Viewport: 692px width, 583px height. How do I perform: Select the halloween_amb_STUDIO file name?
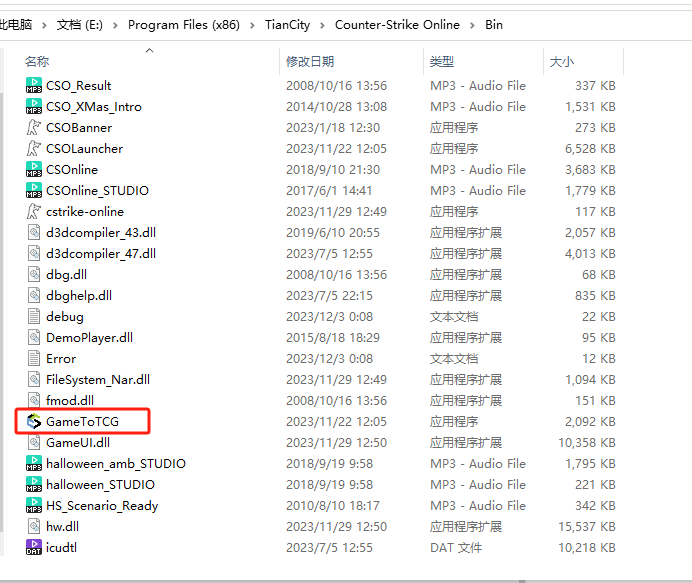pos(116,463)
